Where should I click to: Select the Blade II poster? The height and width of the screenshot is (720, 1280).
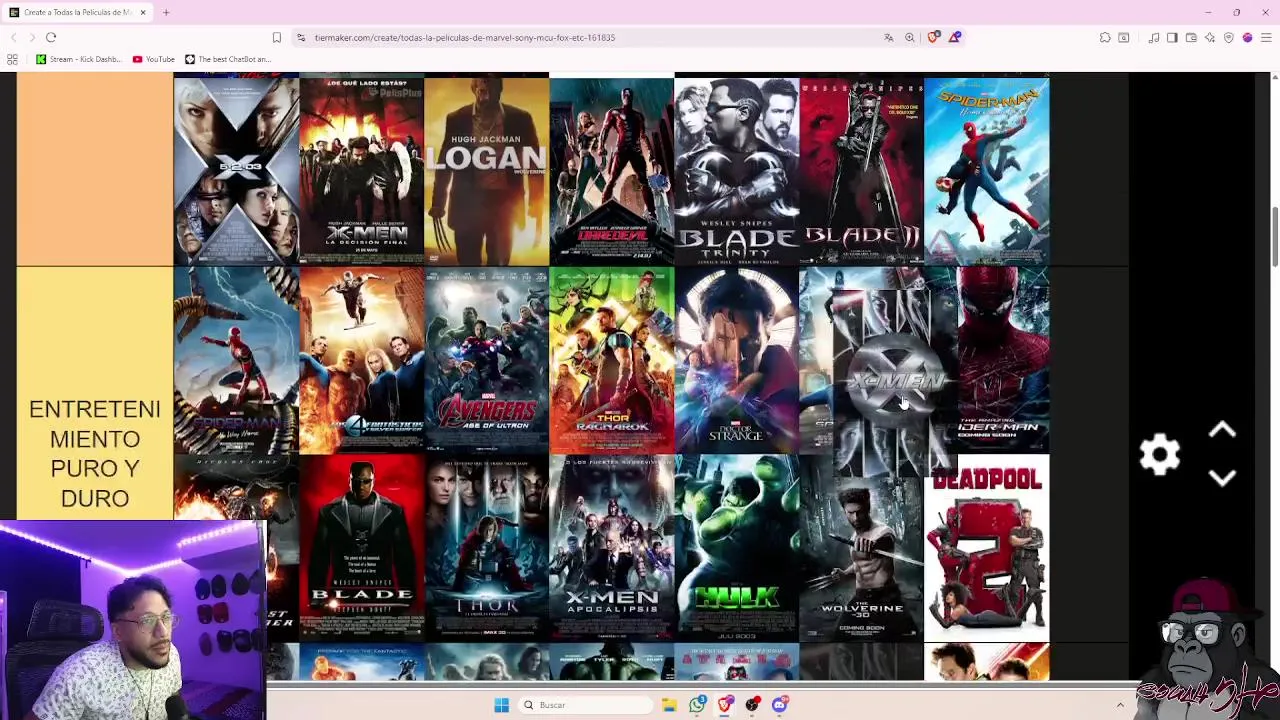pyautogui.click(x=861, y=171)
